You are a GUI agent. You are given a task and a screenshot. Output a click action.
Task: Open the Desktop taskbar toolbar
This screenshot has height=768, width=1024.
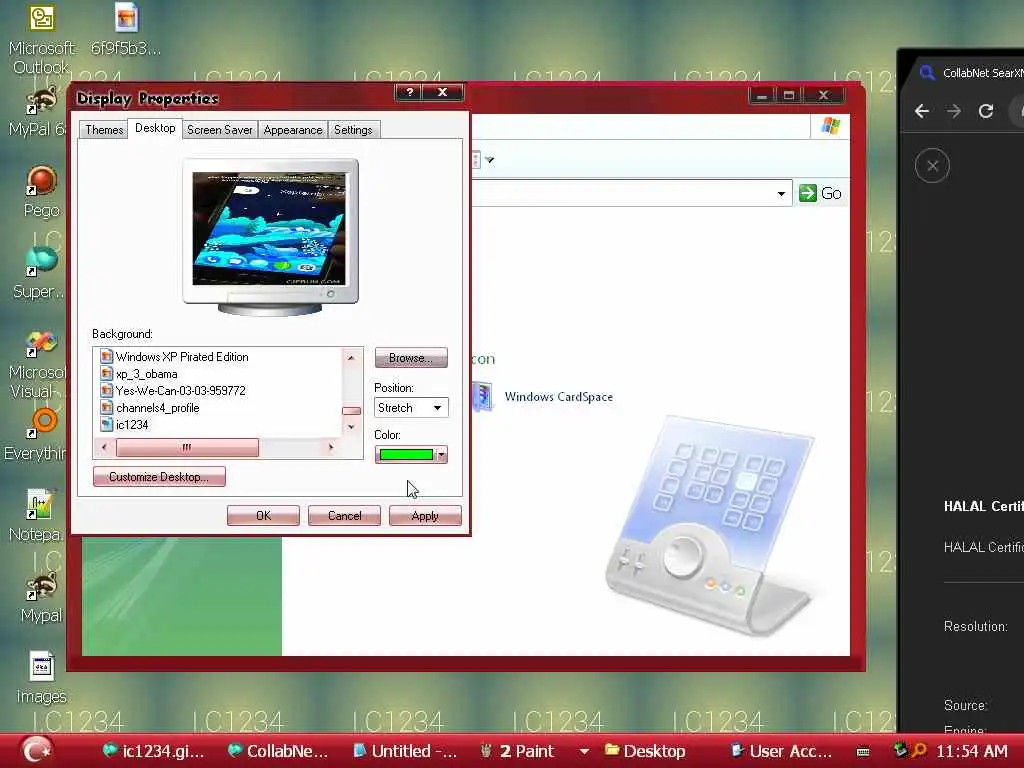645,751
